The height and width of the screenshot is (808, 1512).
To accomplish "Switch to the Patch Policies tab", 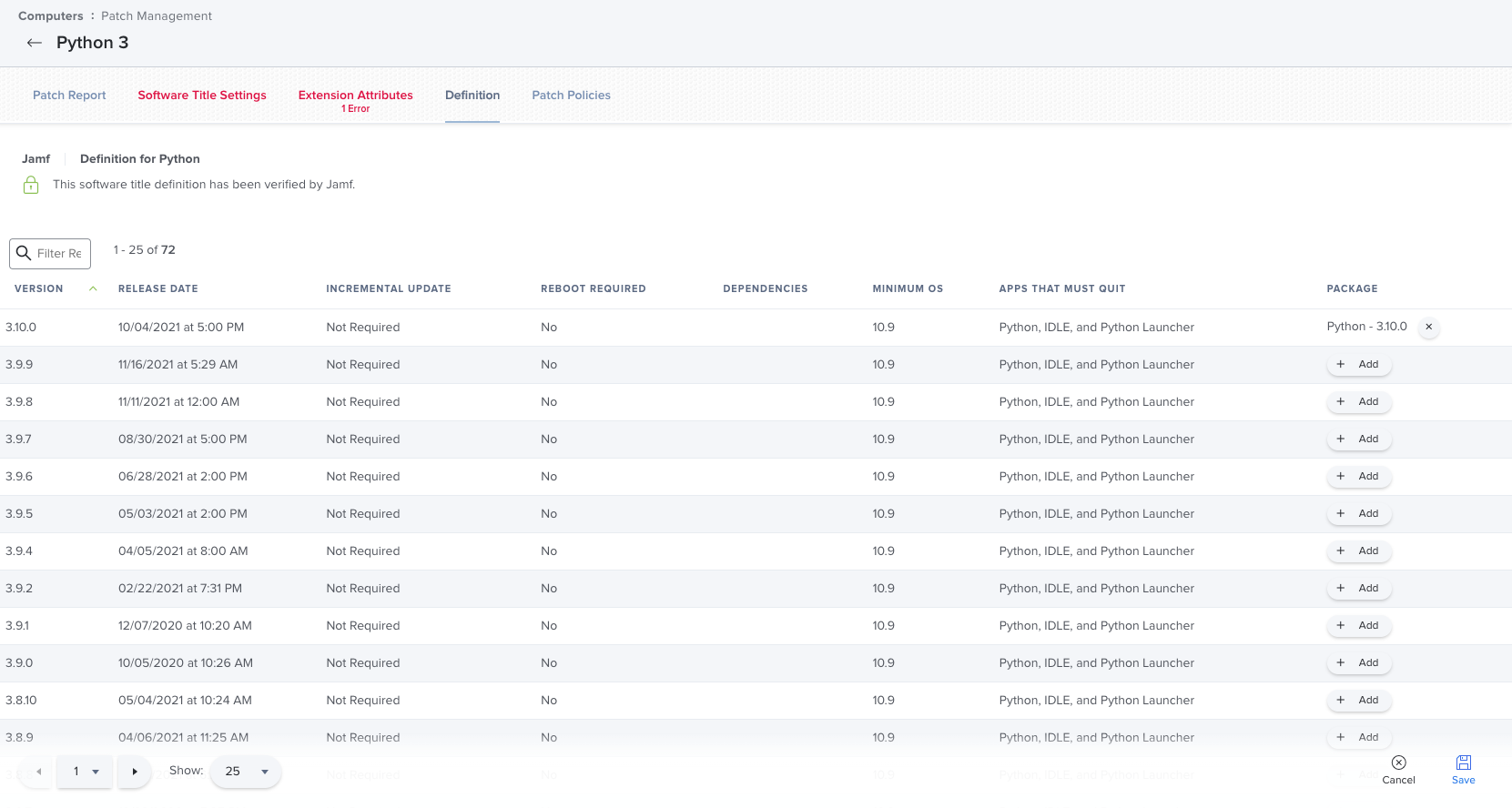I will pos(571,96).
